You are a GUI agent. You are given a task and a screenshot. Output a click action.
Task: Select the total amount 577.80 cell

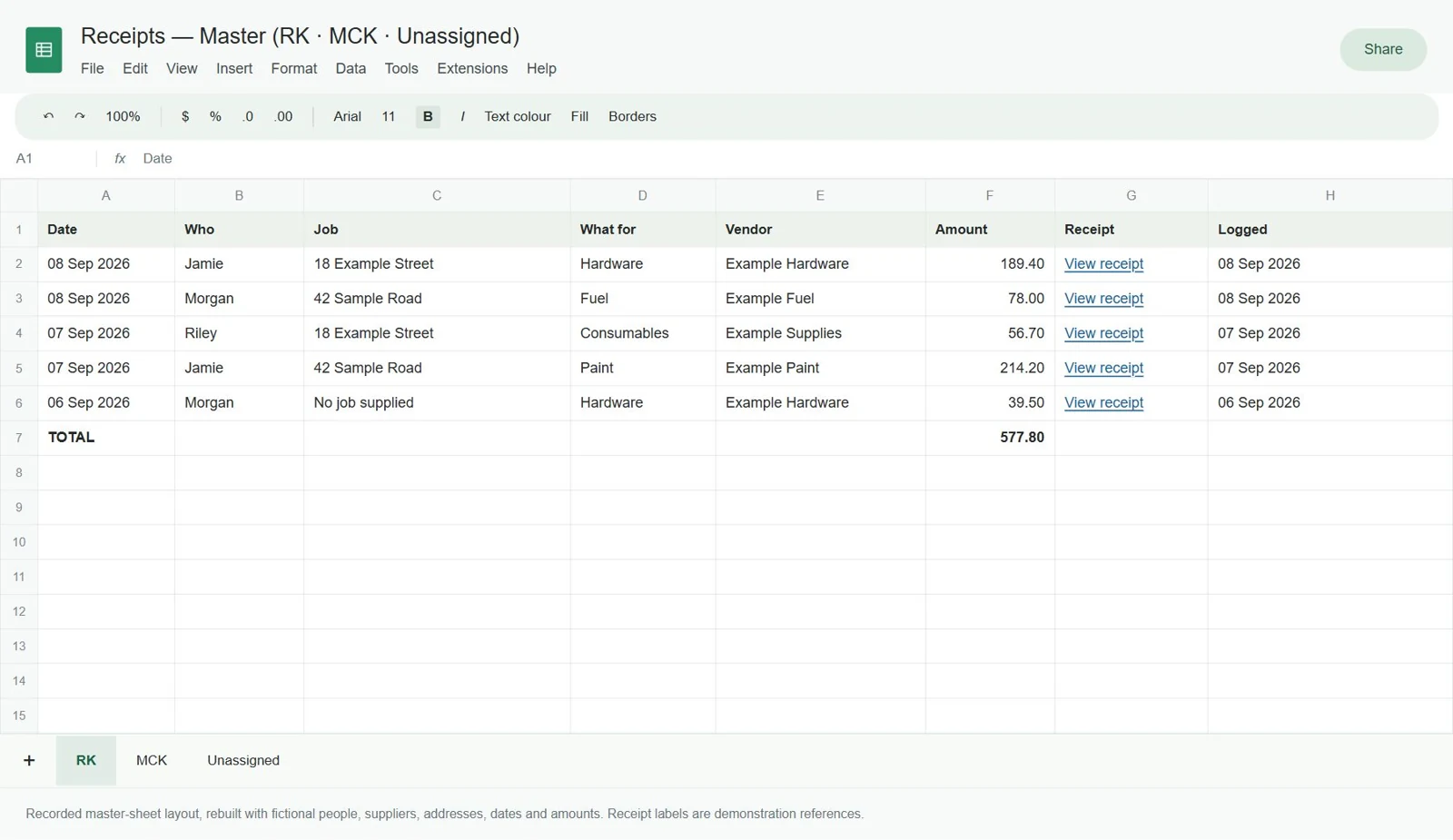(x=990, y=438)
